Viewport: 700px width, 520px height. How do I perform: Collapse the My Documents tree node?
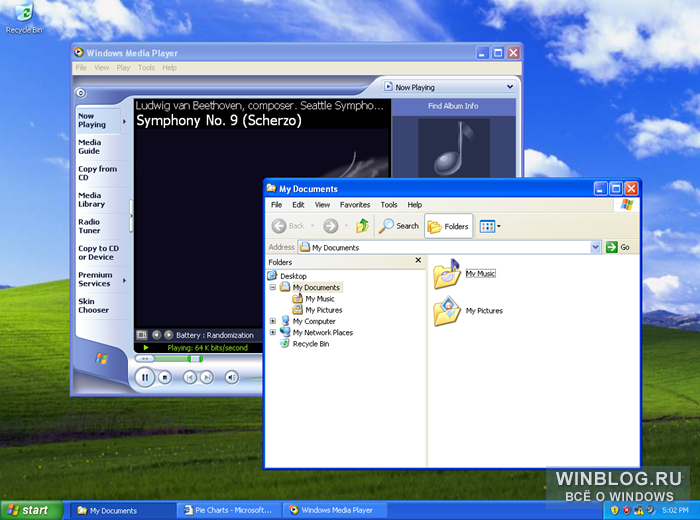coord(273,287)
